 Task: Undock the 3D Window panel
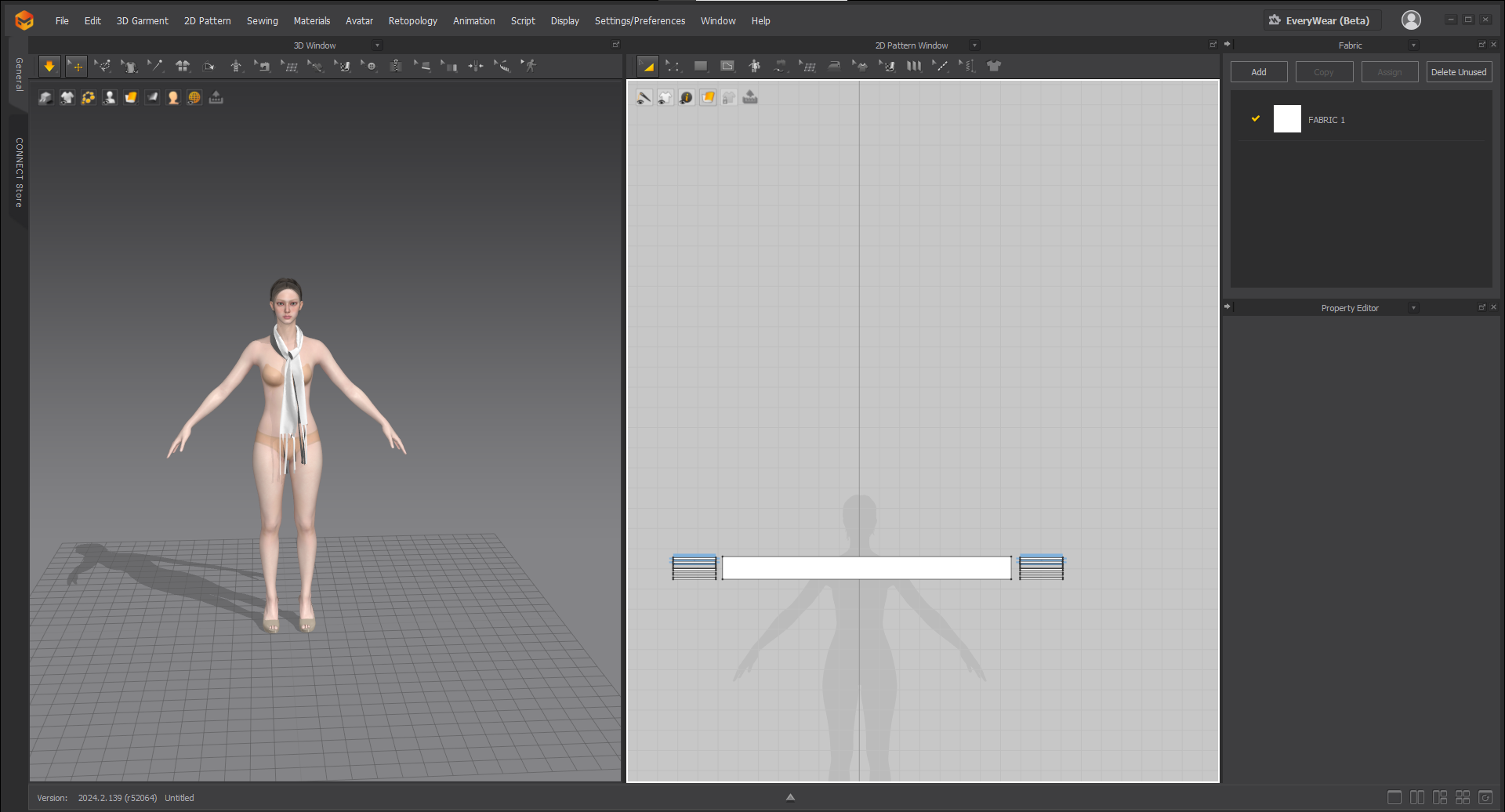click(615, 45)
